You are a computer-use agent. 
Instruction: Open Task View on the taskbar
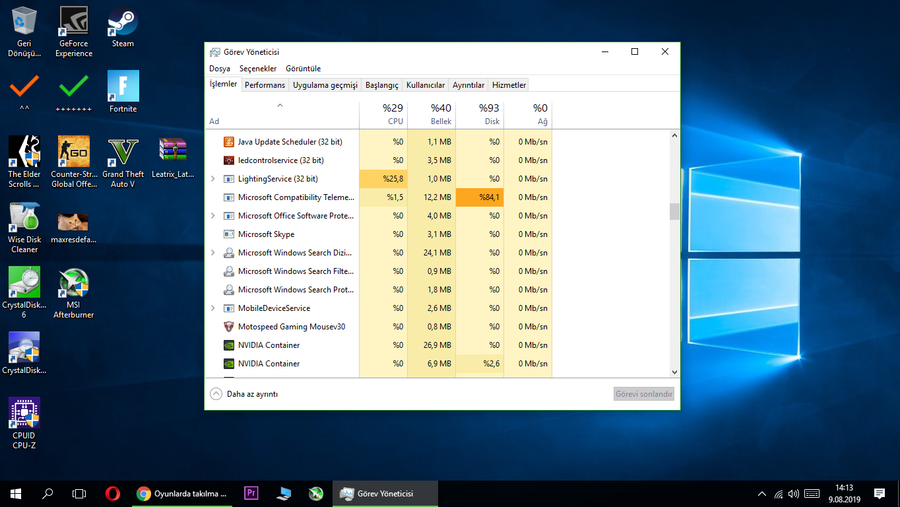(79, 494)
